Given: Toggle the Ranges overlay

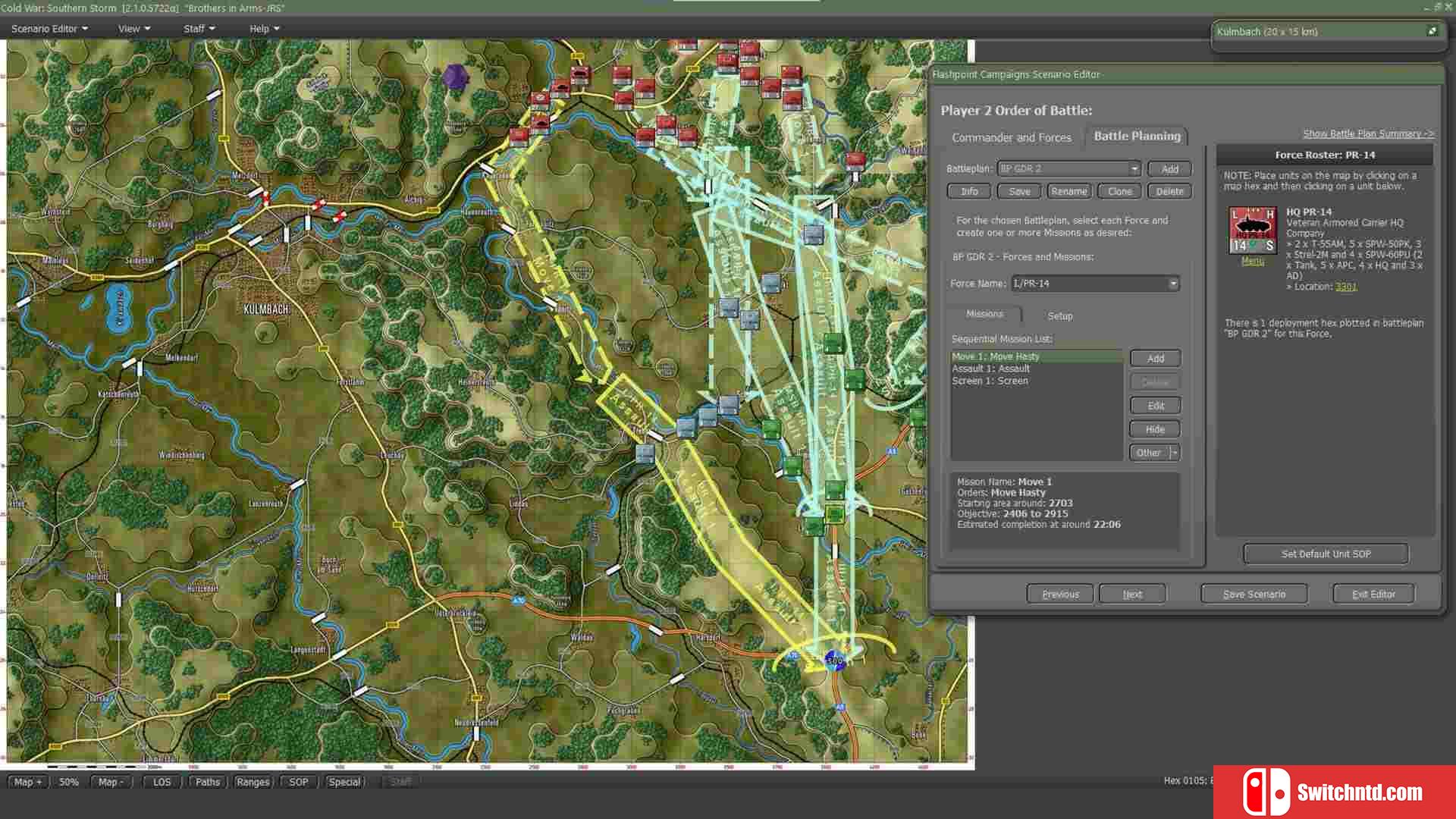Looking at the screenshot, I should pos(253,782).
